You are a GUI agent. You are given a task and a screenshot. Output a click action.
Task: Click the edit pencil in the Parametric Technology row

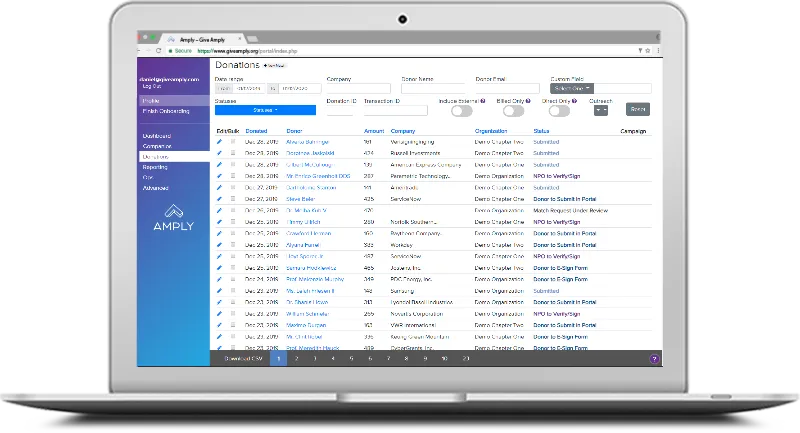[x=219, y=175]
